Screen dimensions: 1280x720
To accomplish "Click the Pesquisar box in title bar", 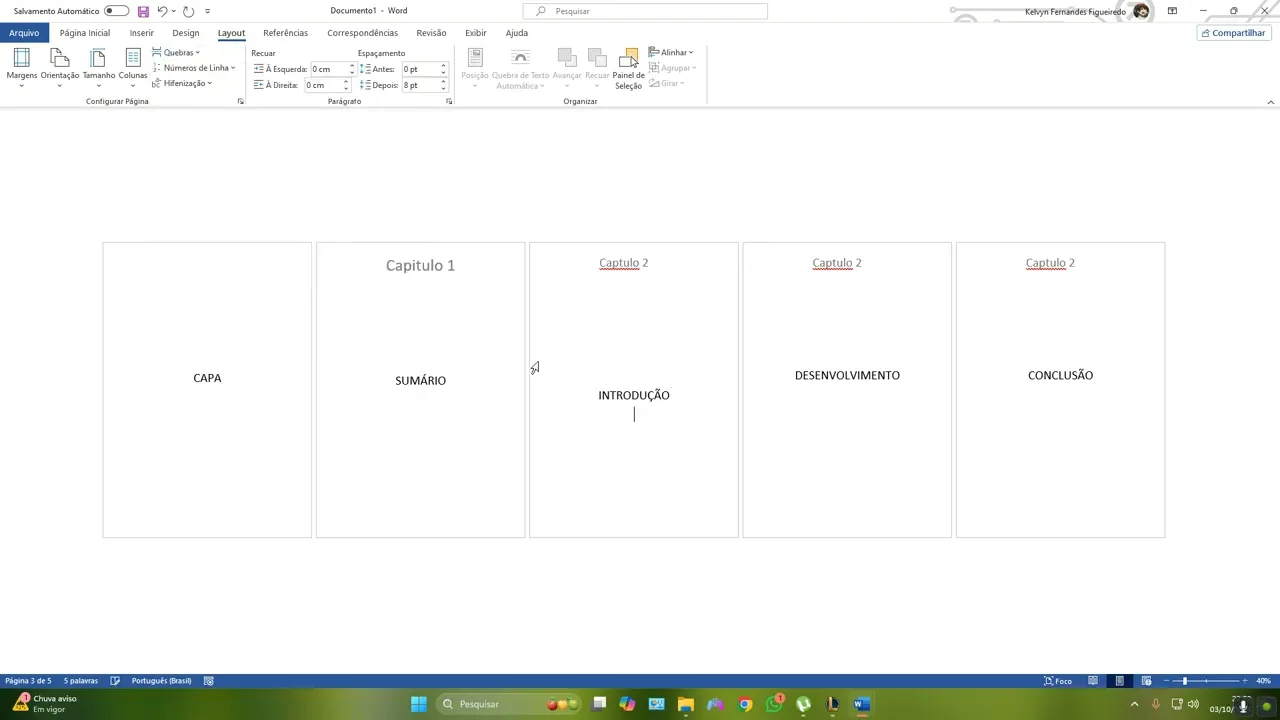I will 645,11.
